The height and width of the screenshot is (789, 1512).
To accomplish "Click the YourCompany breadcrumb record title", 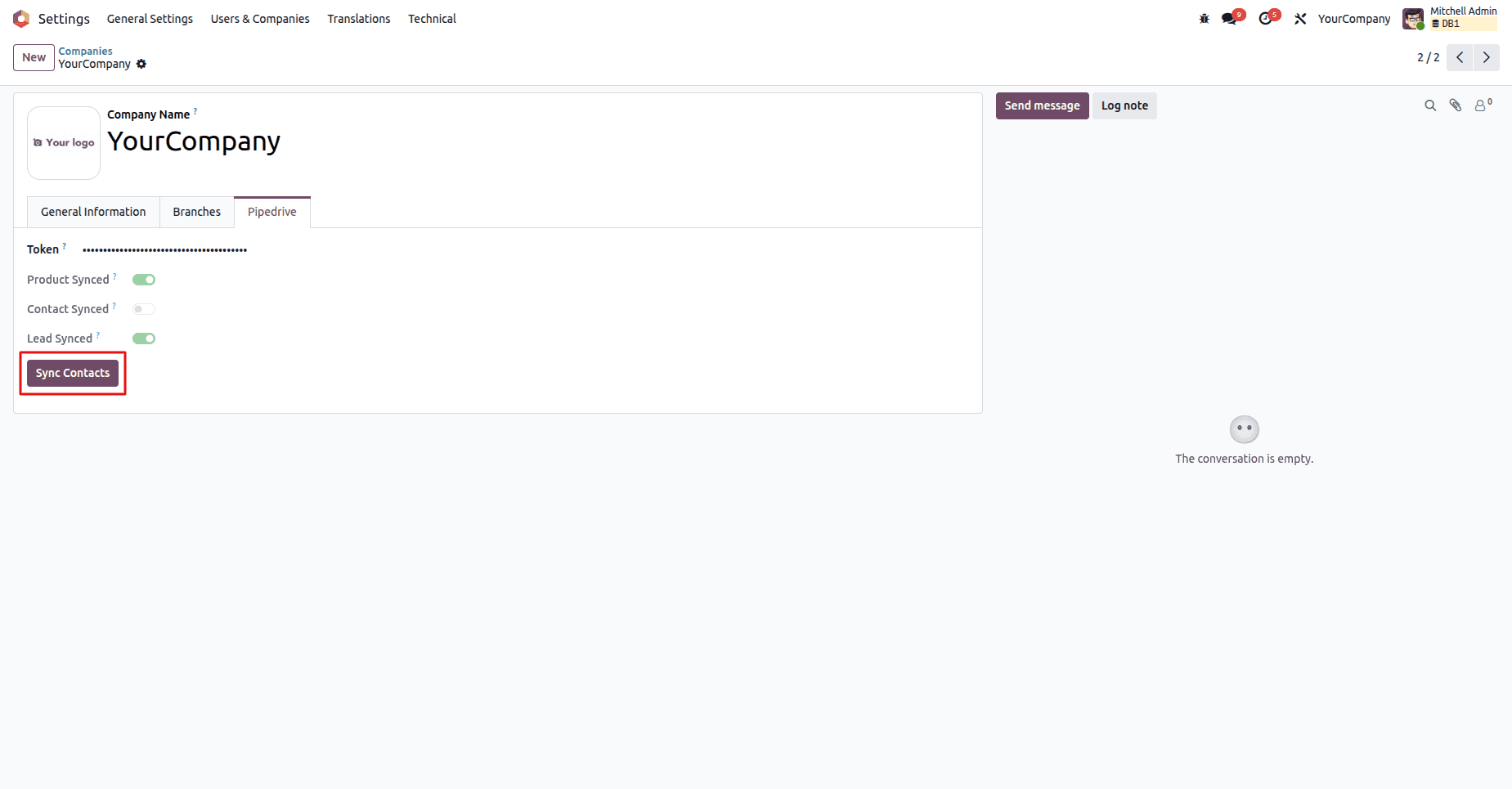I will point(95,64).
